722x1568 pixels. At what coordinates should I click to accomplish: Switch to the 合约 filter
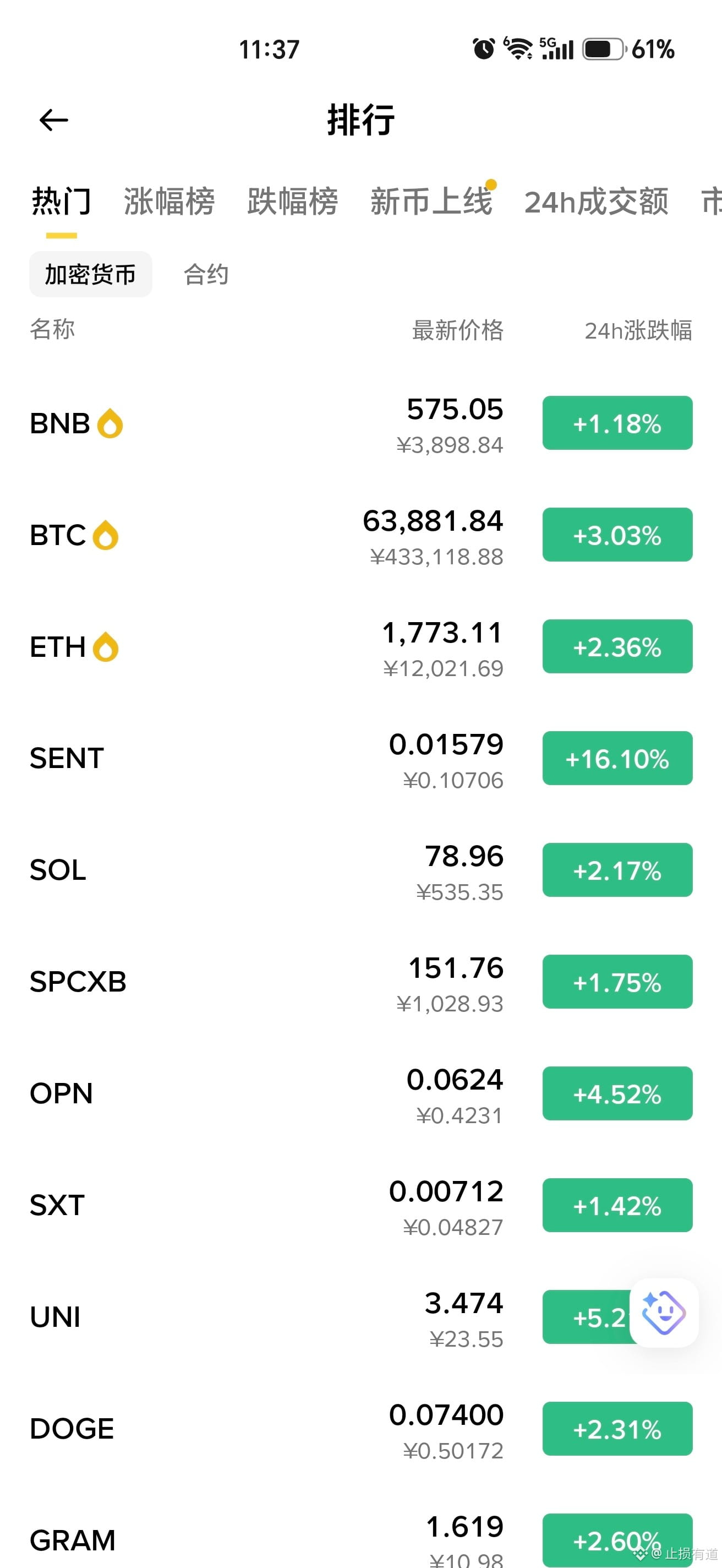(206, 275)
